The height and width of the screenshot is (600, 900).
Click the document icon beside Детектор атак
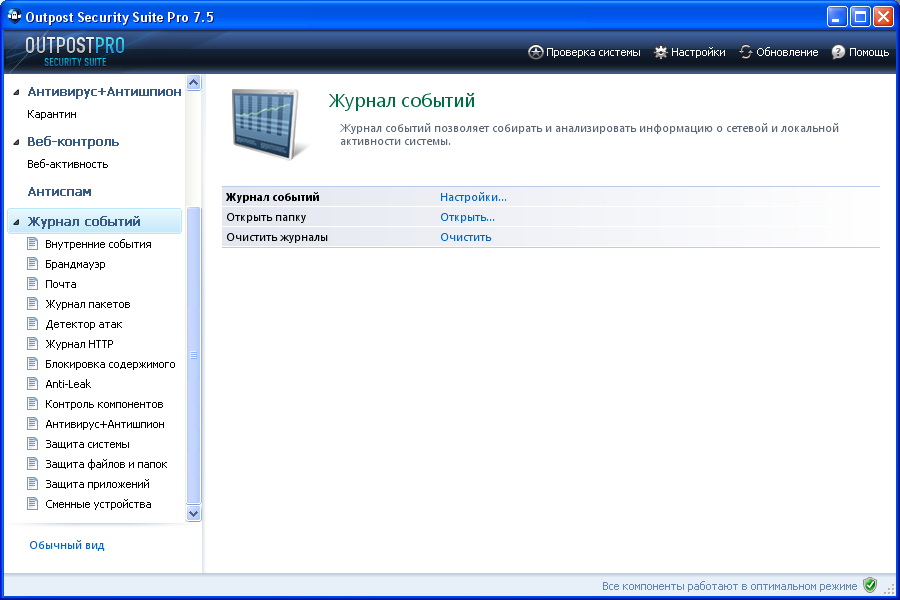point(33,324)
